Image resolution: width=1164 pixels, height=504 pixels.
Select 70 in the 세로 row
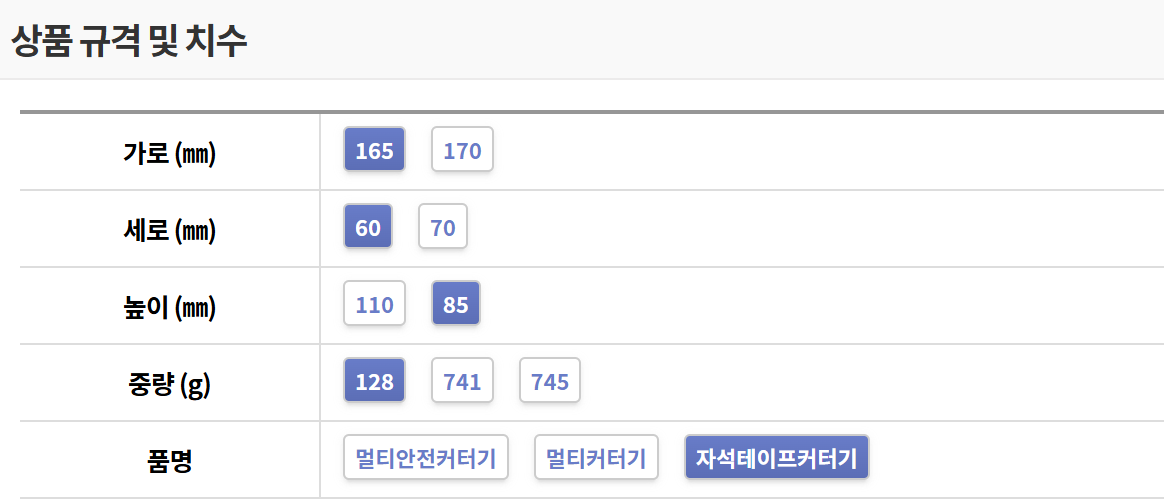[x=443, y=228]
